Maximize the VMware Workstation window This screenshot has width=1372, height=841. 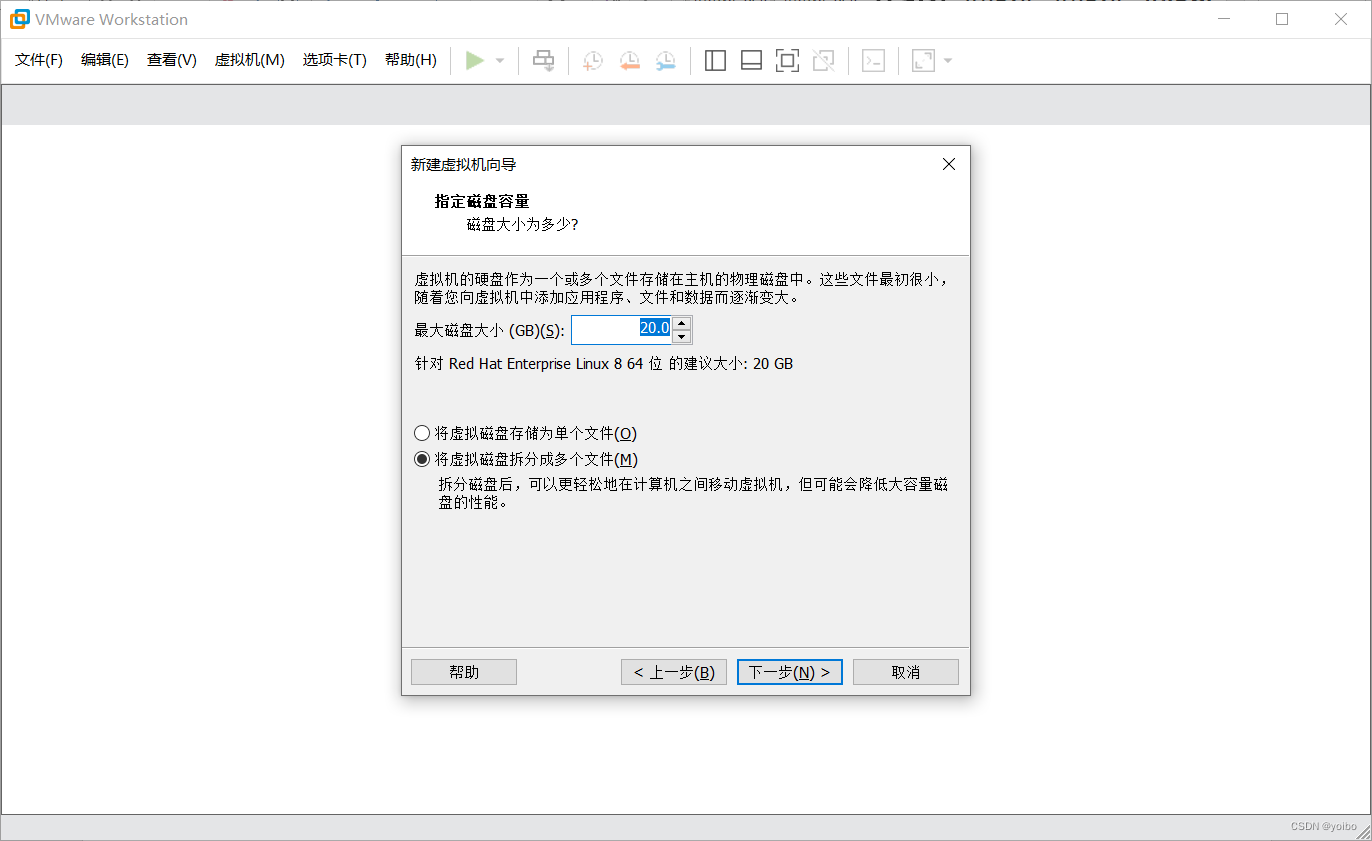point(1282,19)
